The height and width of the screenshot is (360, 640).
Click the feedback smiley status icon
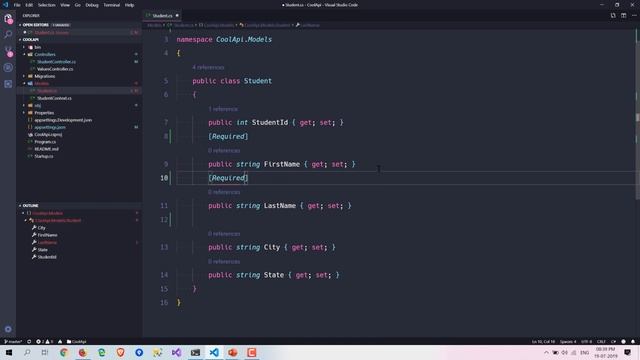(623, 342)
